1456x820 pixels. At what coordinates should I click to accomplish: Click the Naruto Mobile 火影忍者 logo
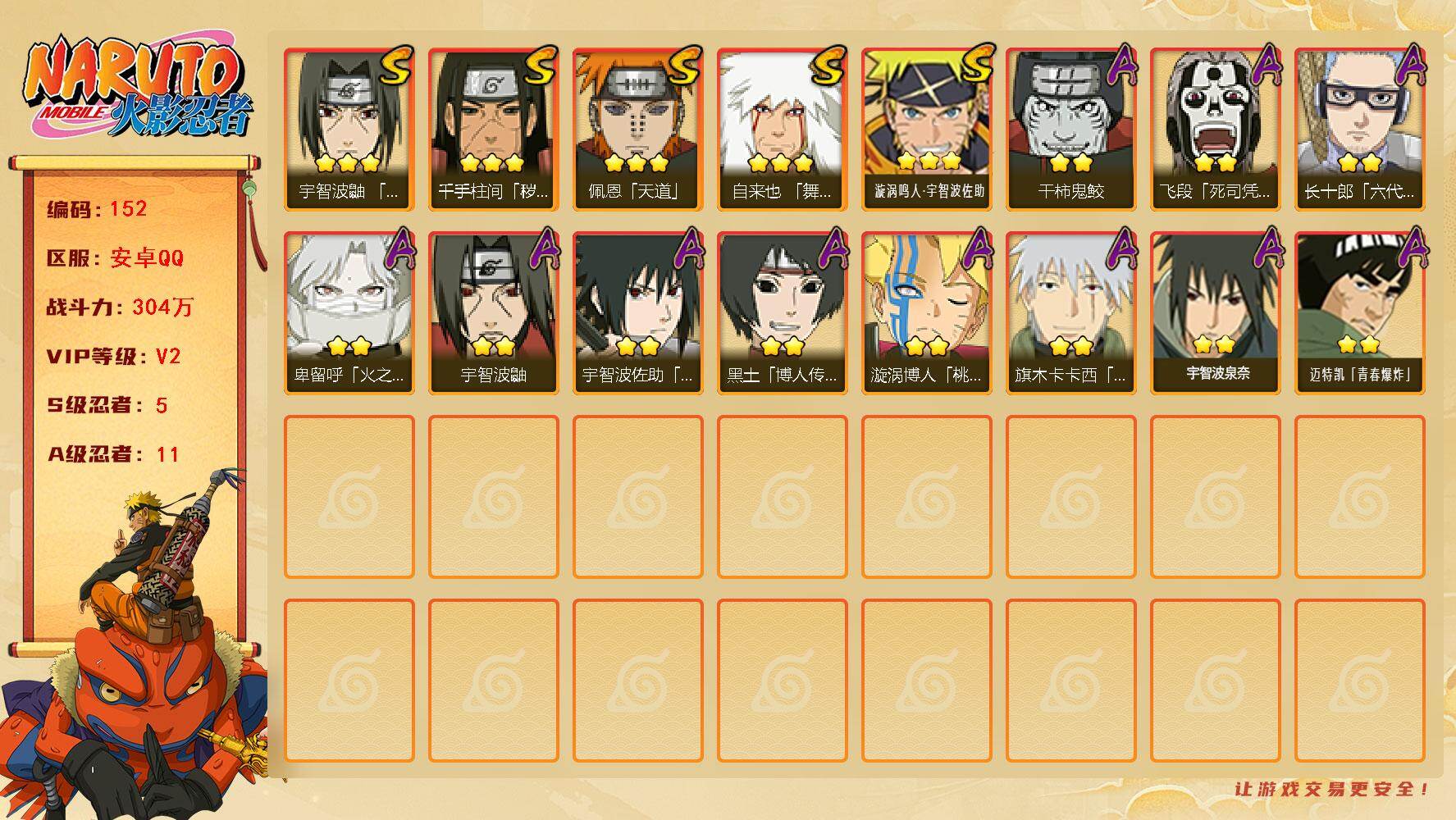tap(139, 89)
